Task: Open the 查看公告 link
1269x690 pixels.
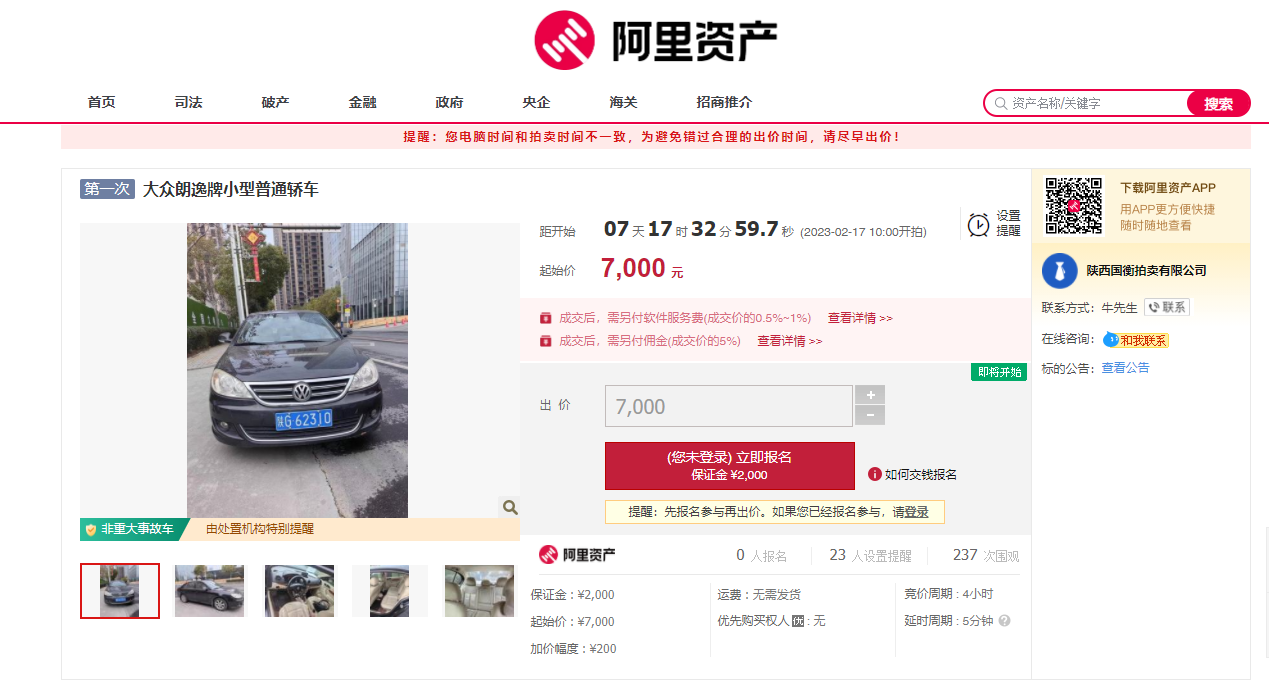Action: point(1125,368)
